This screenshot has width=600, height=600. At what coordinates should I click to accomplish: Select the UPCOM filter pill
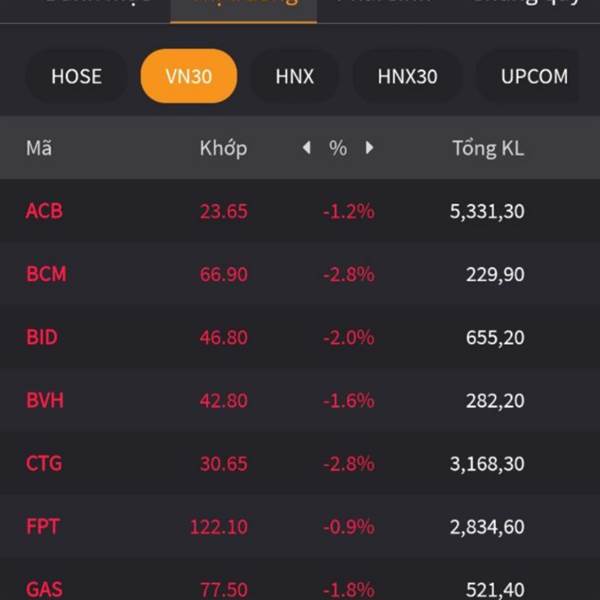[x=534, y=76]
